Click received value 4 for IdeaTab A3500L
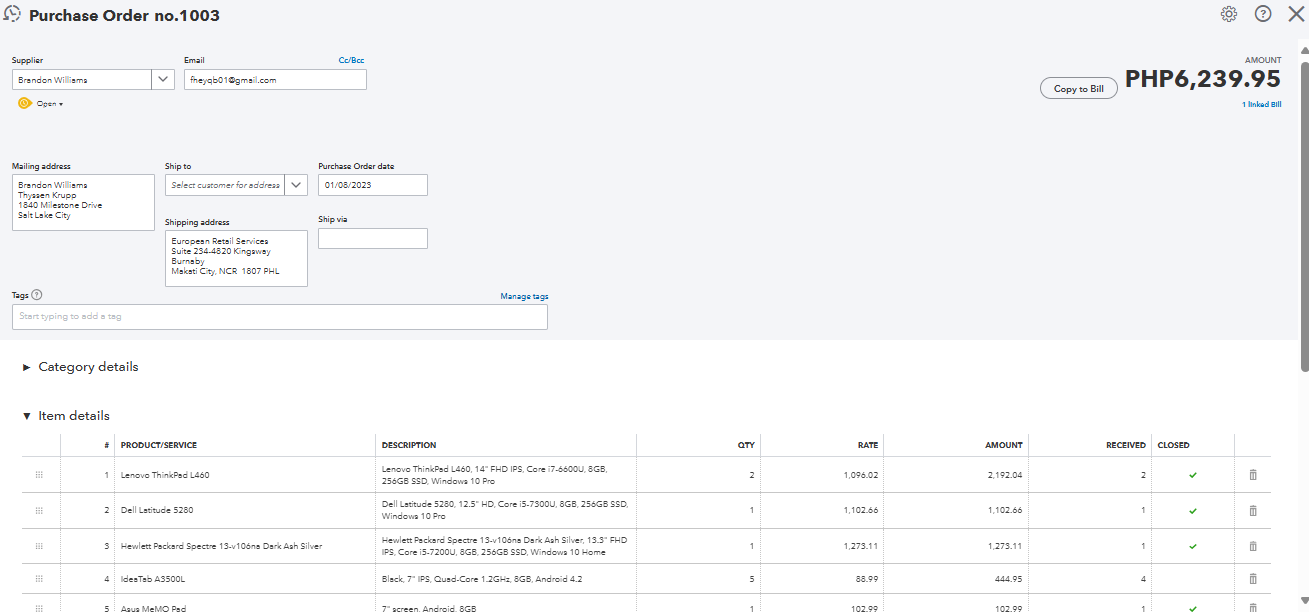Image resolution: width=1309 pixels, height=612 pixels. tap(1090, 579)
